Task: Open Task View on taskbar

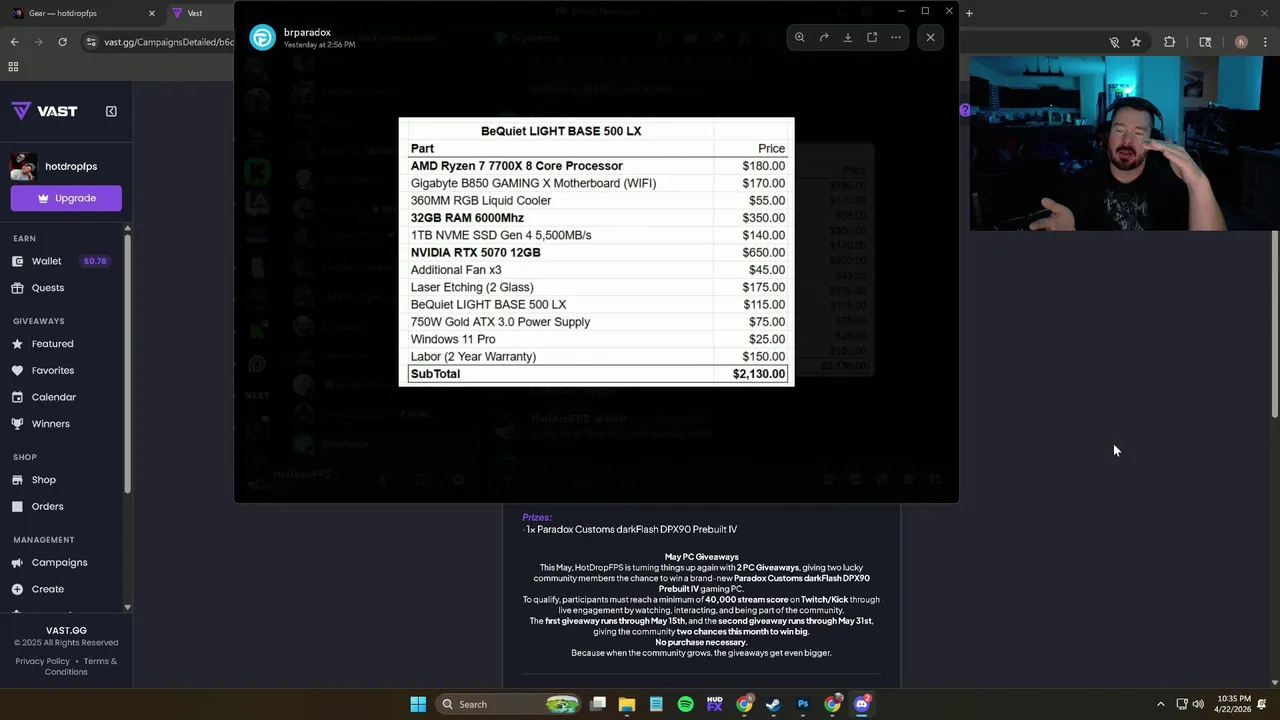Action: pos(598,704)
